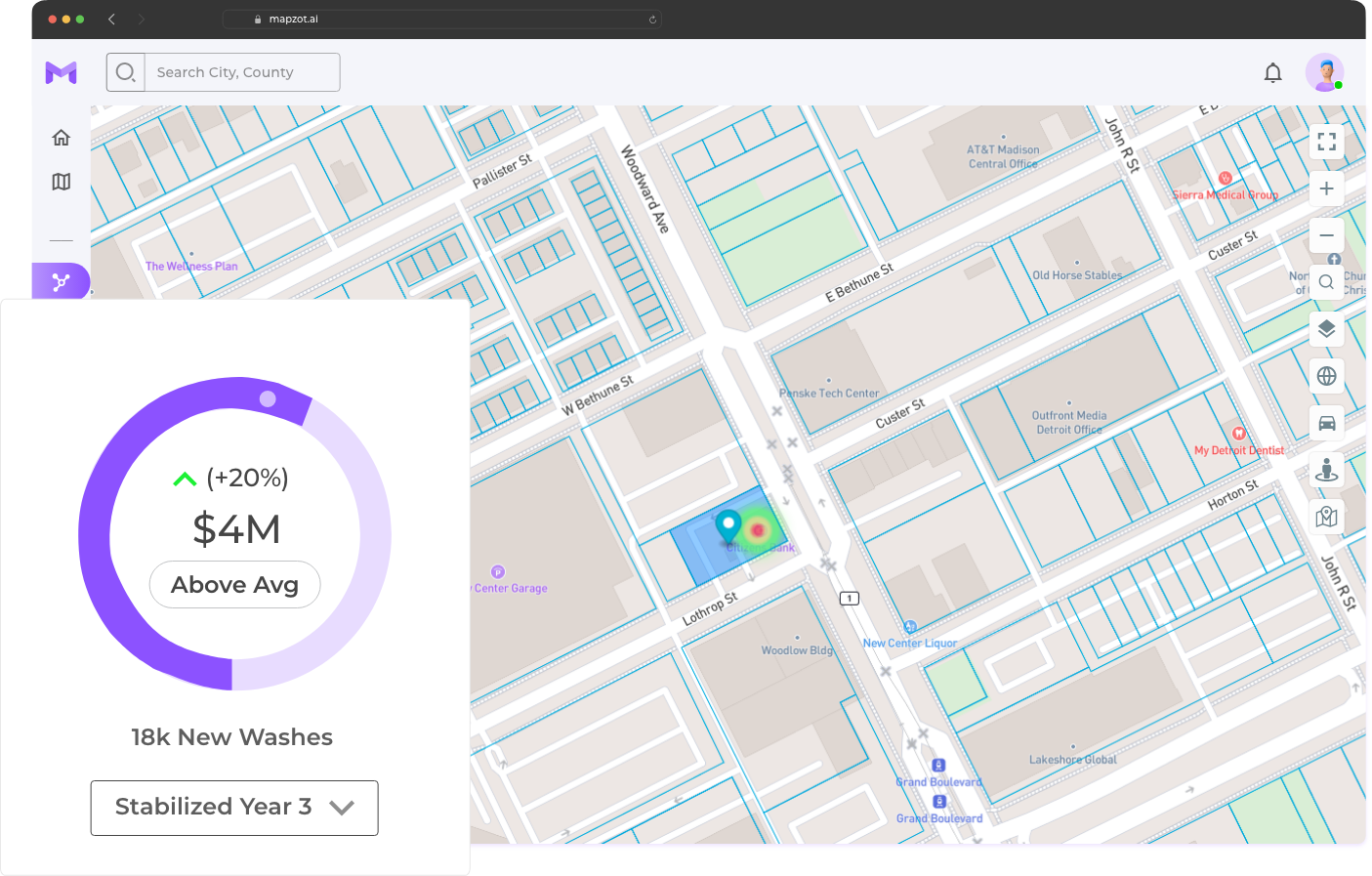The width and height of the screenshot is (1372, 876).
Task: Click Lakeshore Global map label
Action: pos(1072,760)
